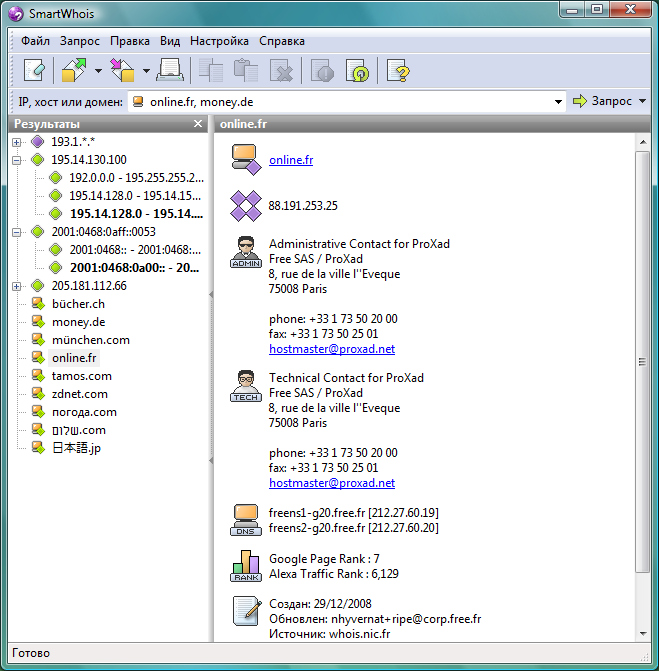
Task: Click the details pane scroll down arrow
Action: pos(643,634)
